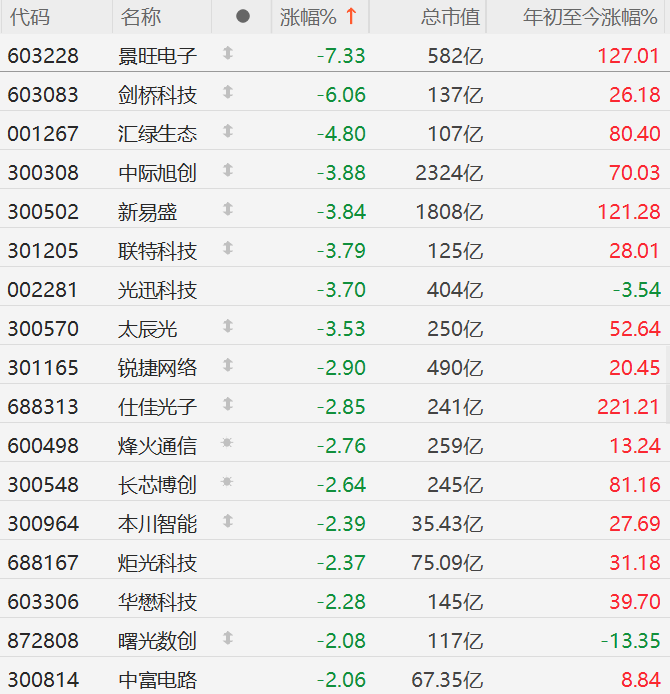Click stock code 300502
This screenshot has width=670, height=694.
tap(43, 212)
